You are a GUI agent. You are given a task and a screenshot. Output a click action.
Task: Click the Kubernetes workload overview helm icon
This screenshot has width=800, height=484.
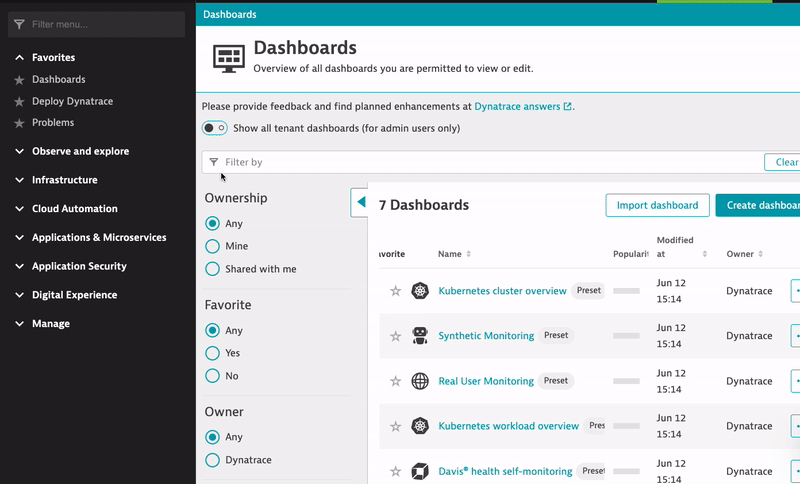[x=420, y=426]
